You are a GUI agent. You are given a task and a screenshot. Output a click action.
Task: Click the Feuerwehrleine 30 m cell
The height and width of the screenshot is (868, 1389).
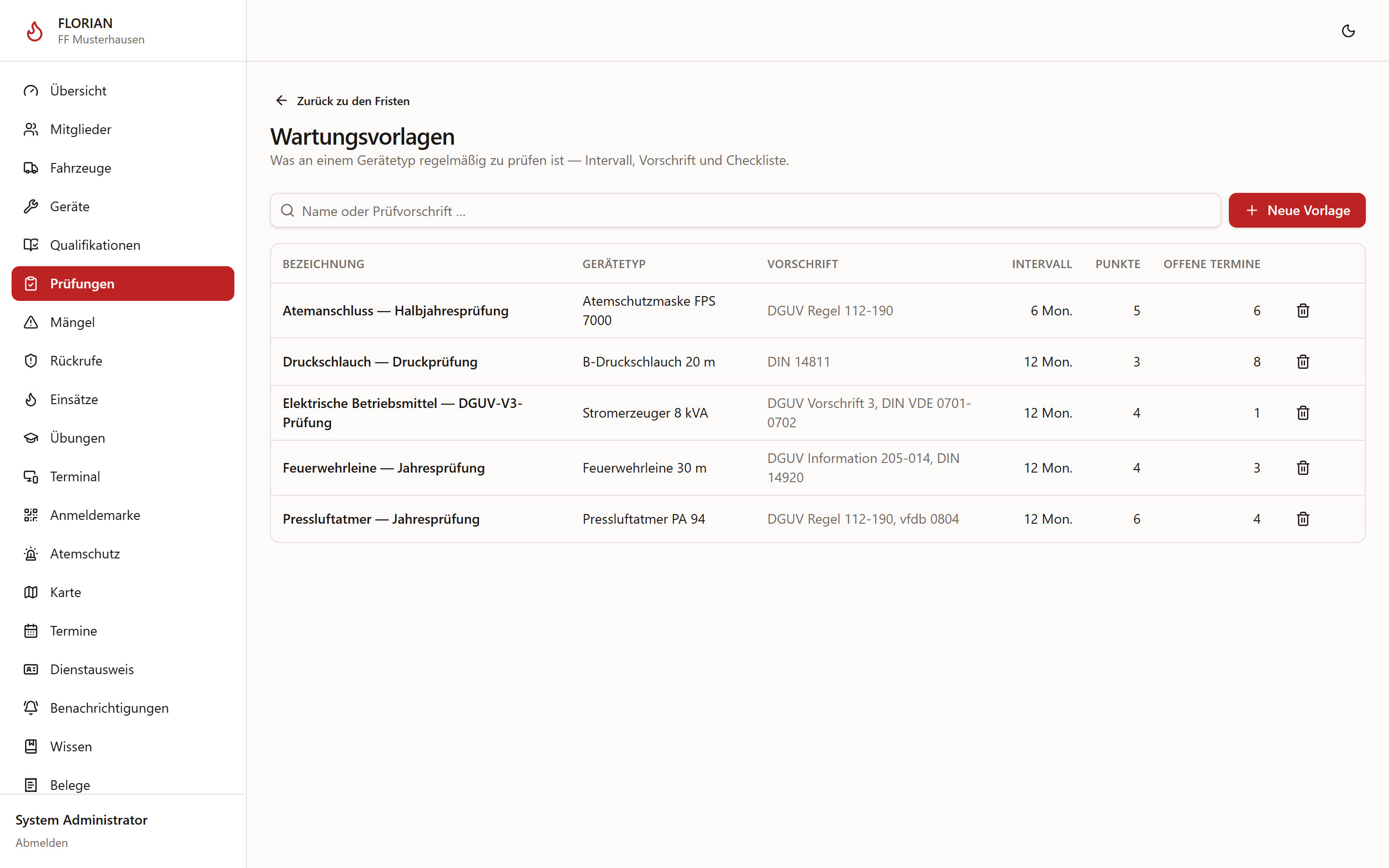(644, 468)
